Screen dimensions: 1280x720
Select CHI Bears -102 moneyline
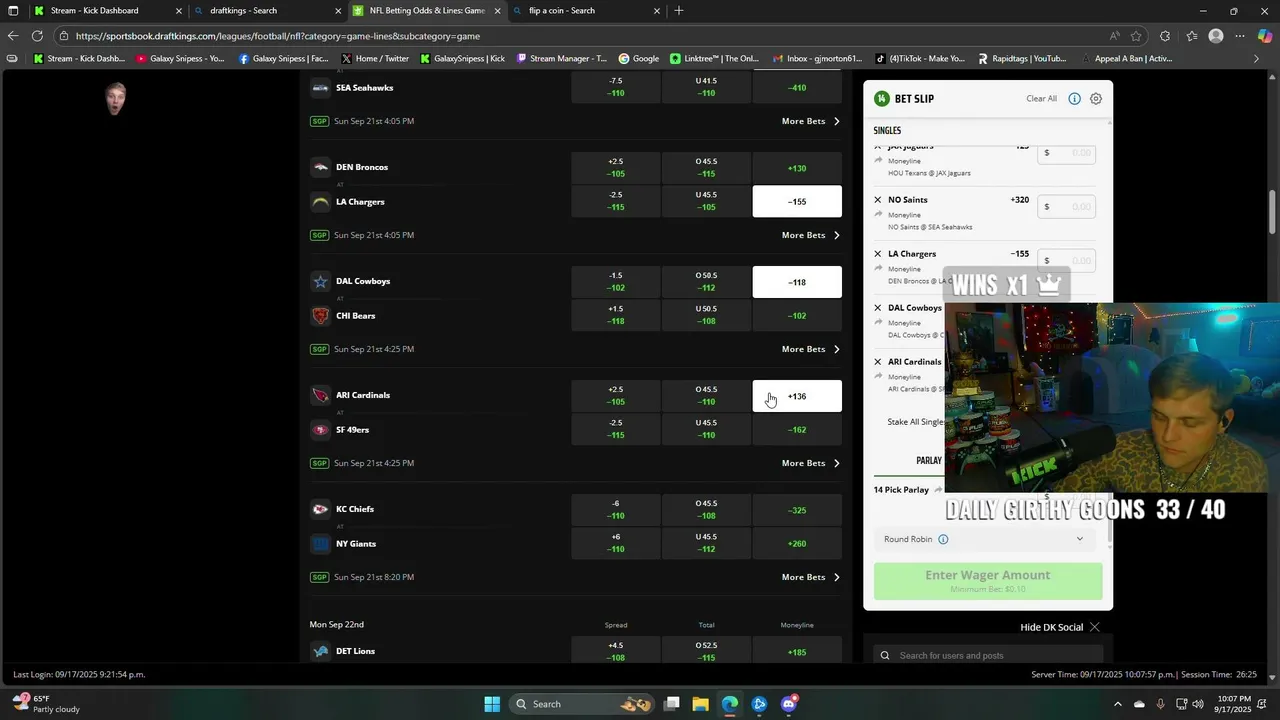(x=797, y=316)
